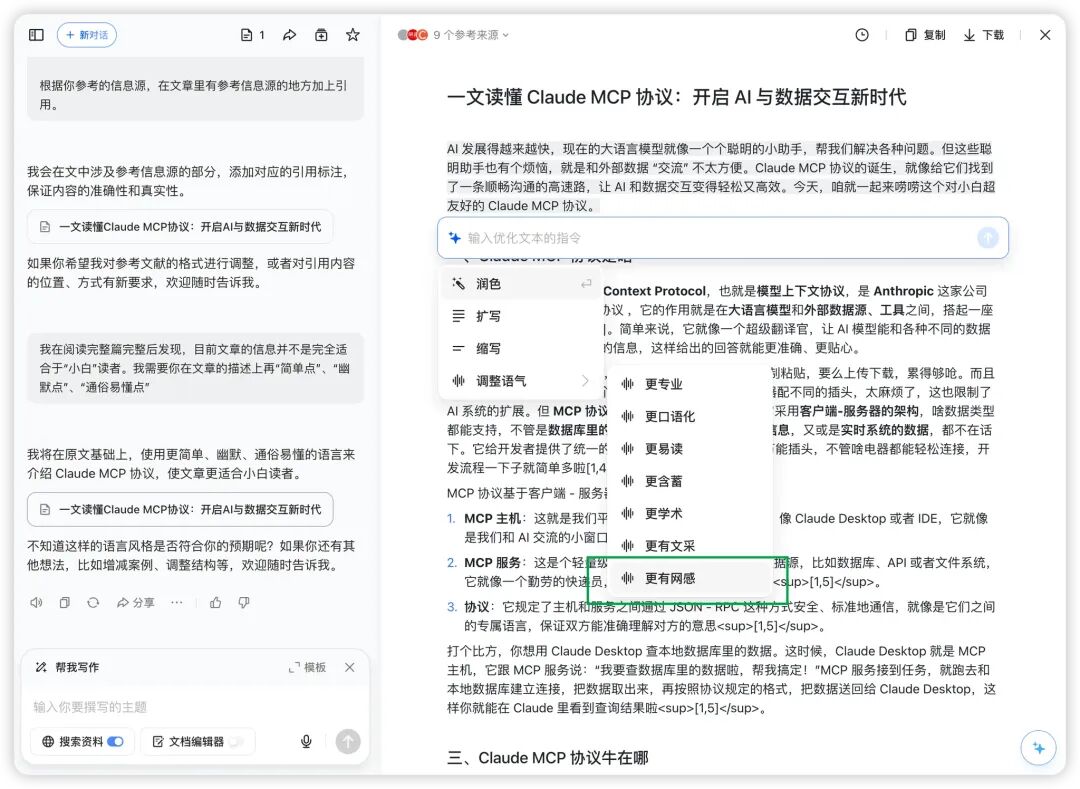Click the heading 三、Claude MCP 协议牛在哪
The image size is (1080, 789).
click(x=548, y=758)
